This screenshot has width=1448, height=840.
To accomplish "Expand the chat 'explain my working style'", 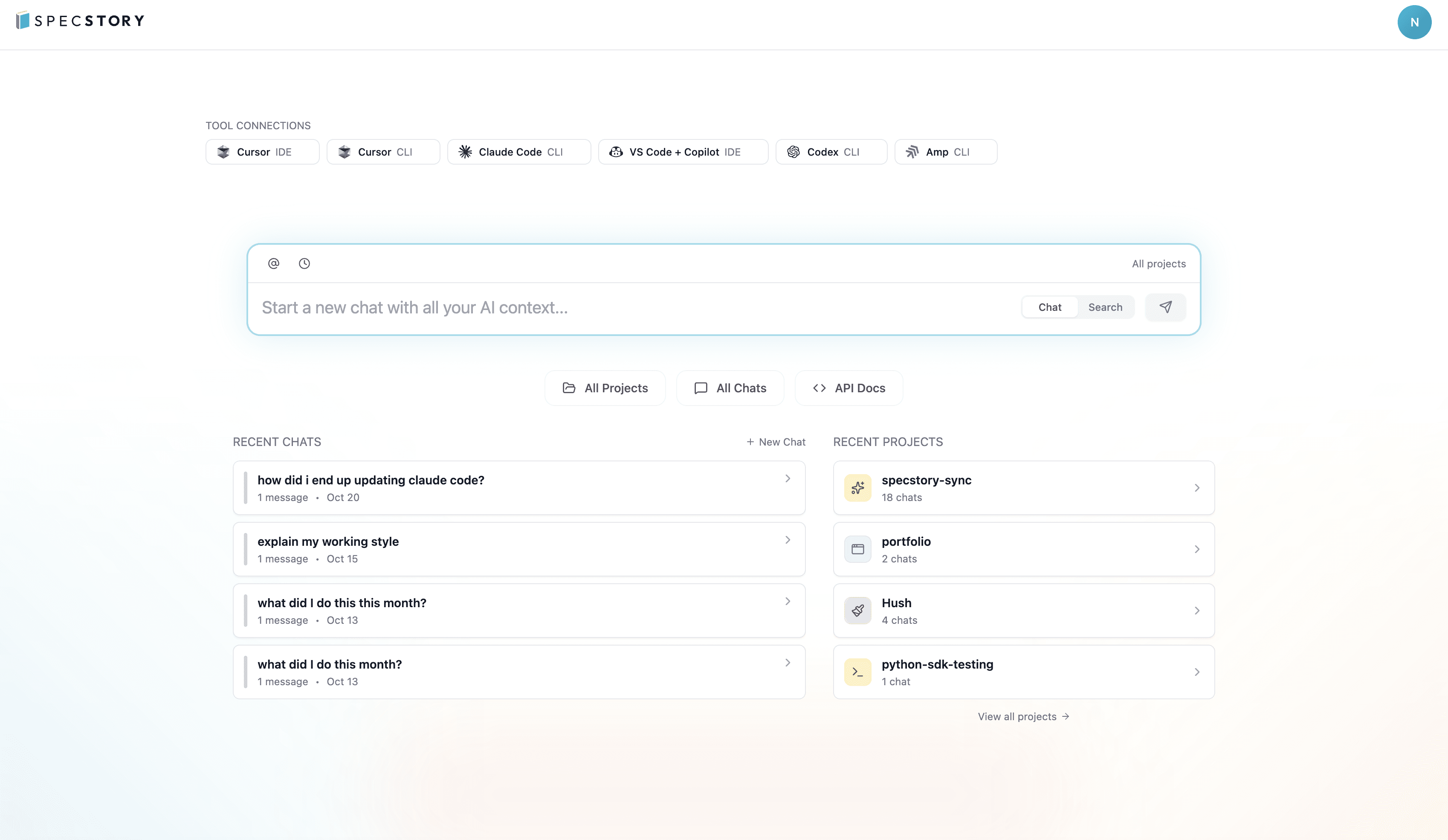I will coord(787,539).
